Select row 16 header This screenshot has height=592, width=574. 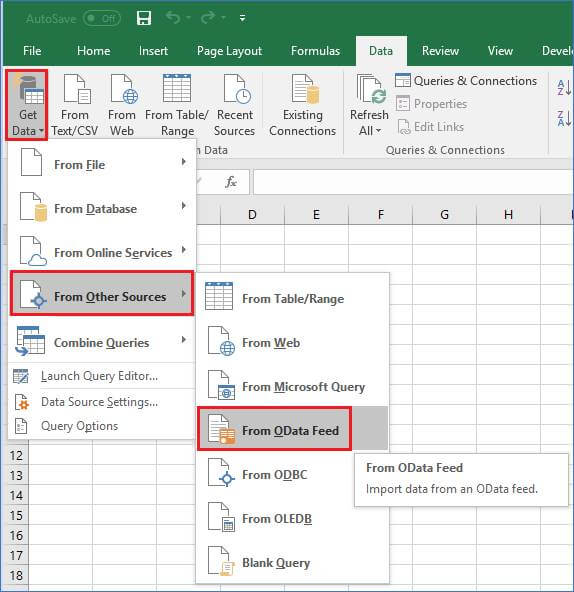click(17, 535)
